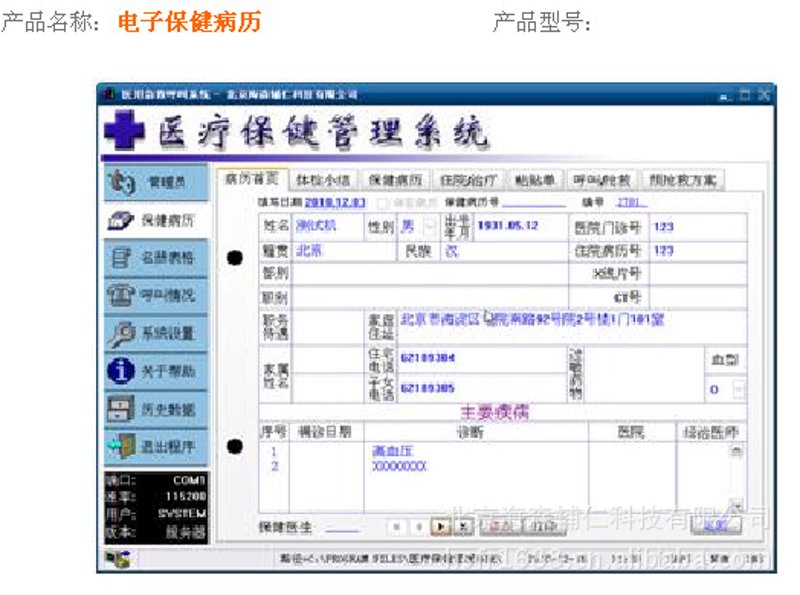Click the diagnosis table scroll-up arrow
The width and height of the screenshot is (800, 595).
click(x=736, y=451)
